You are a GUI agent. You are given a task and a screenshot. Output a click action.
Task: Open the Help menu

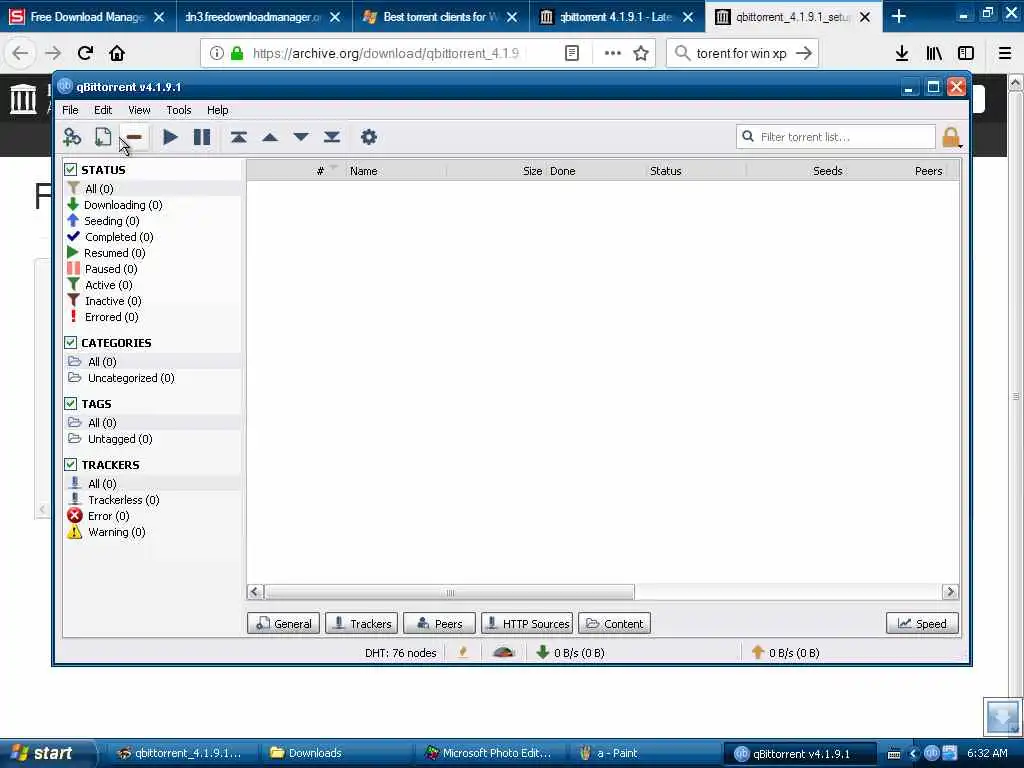[217, 110]
